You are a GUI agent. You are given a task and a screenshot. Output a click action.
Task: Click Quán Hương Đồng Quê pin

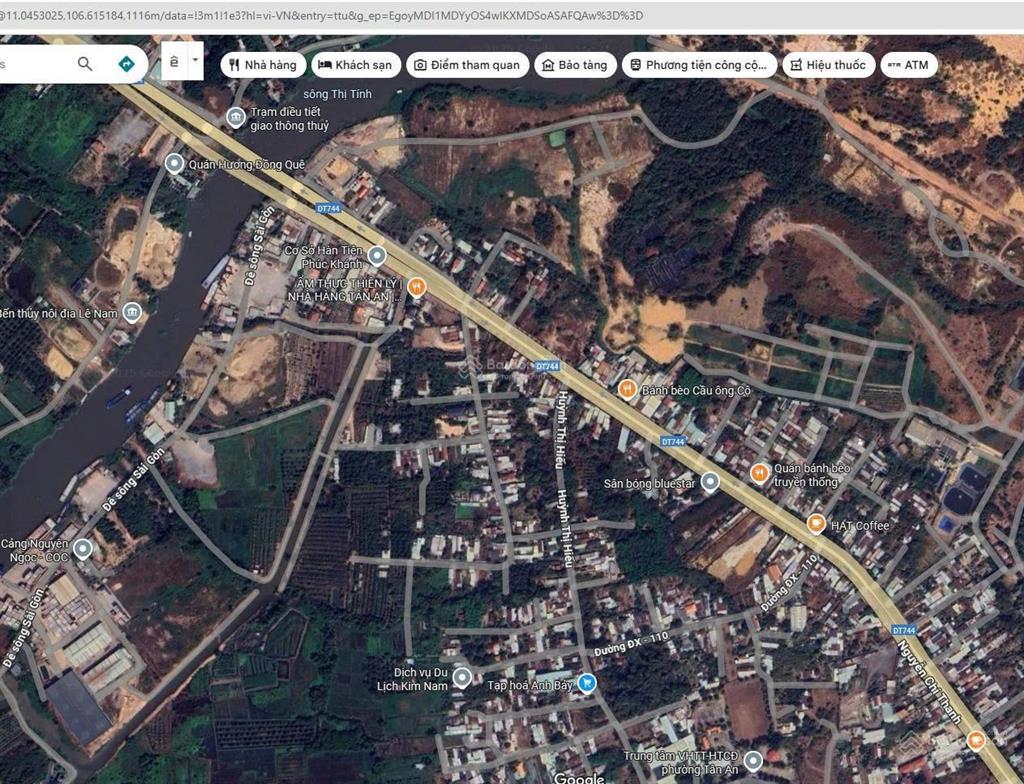click(x=174, y=163)
